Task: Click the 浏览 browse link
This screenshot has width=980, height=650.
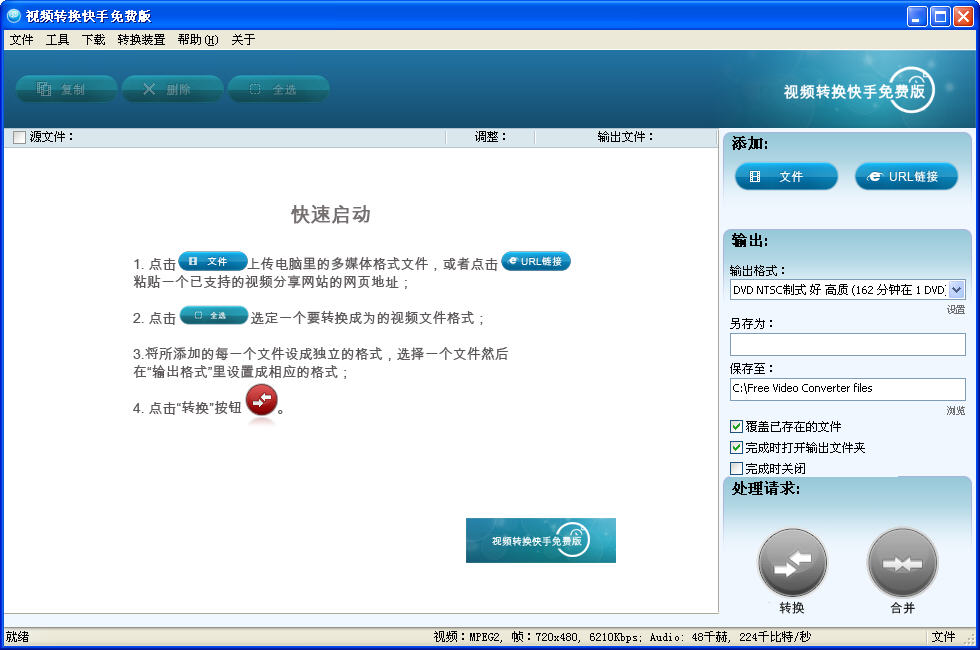Action: point(955,411)
